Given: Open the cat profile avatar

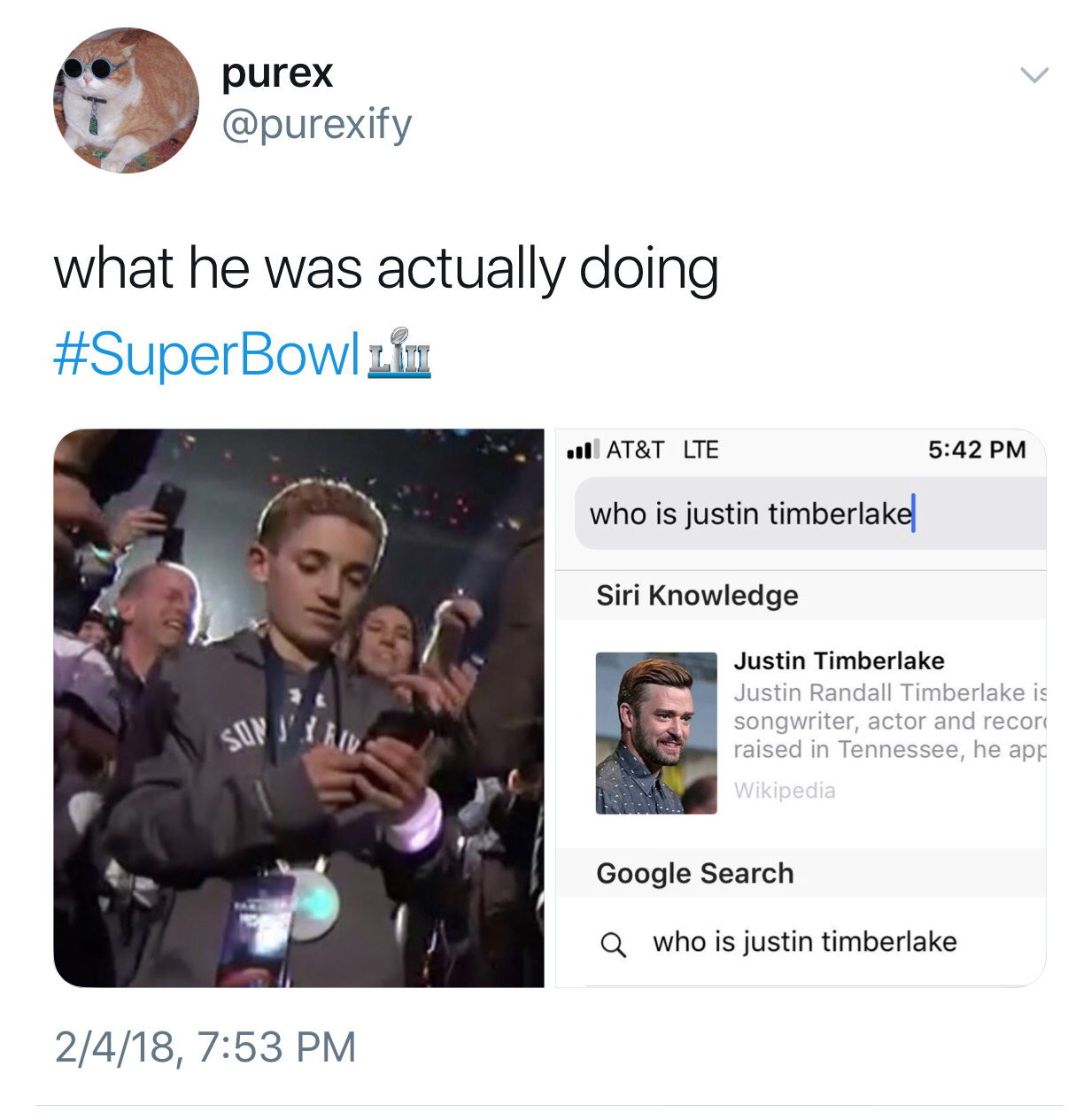Looking at the screenshot, I should [126, 100].
